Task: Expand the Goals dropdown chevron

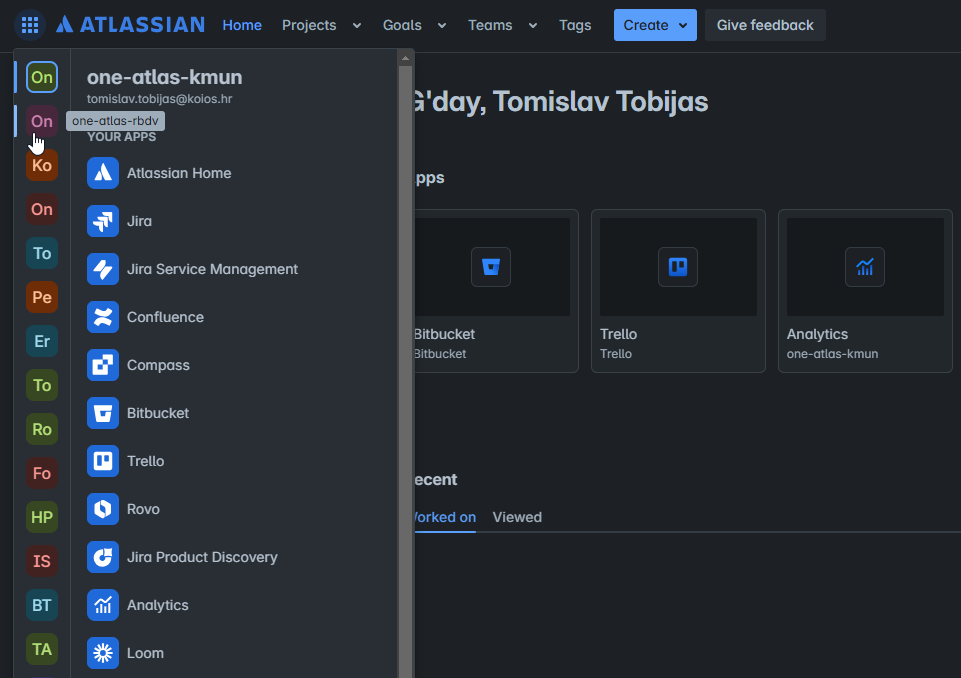Action: [442, 26]
